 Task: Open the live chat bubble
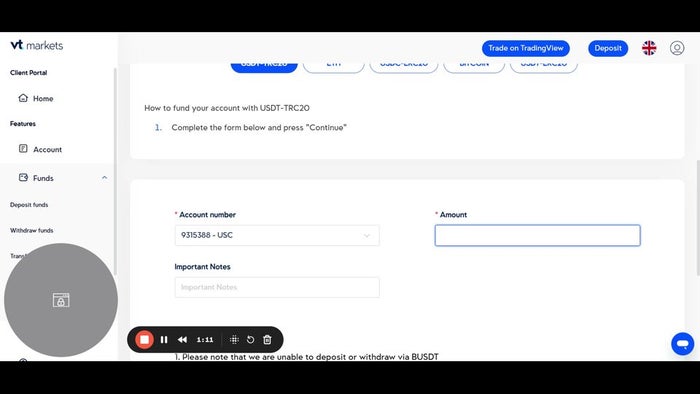(682, 344)
